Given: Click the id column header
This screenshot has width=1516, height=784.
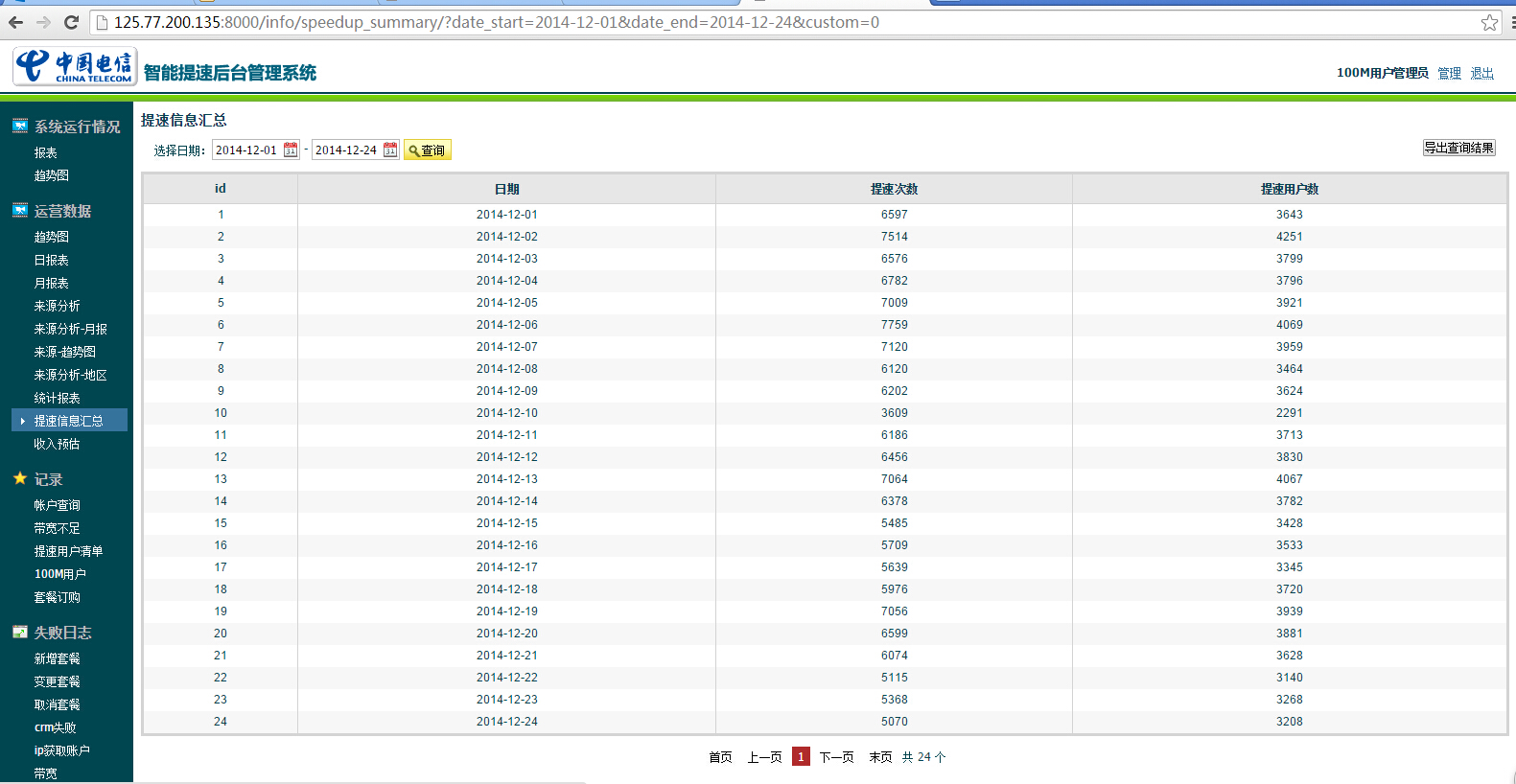Looking at the screenshot, I should [x=221, y=189].
